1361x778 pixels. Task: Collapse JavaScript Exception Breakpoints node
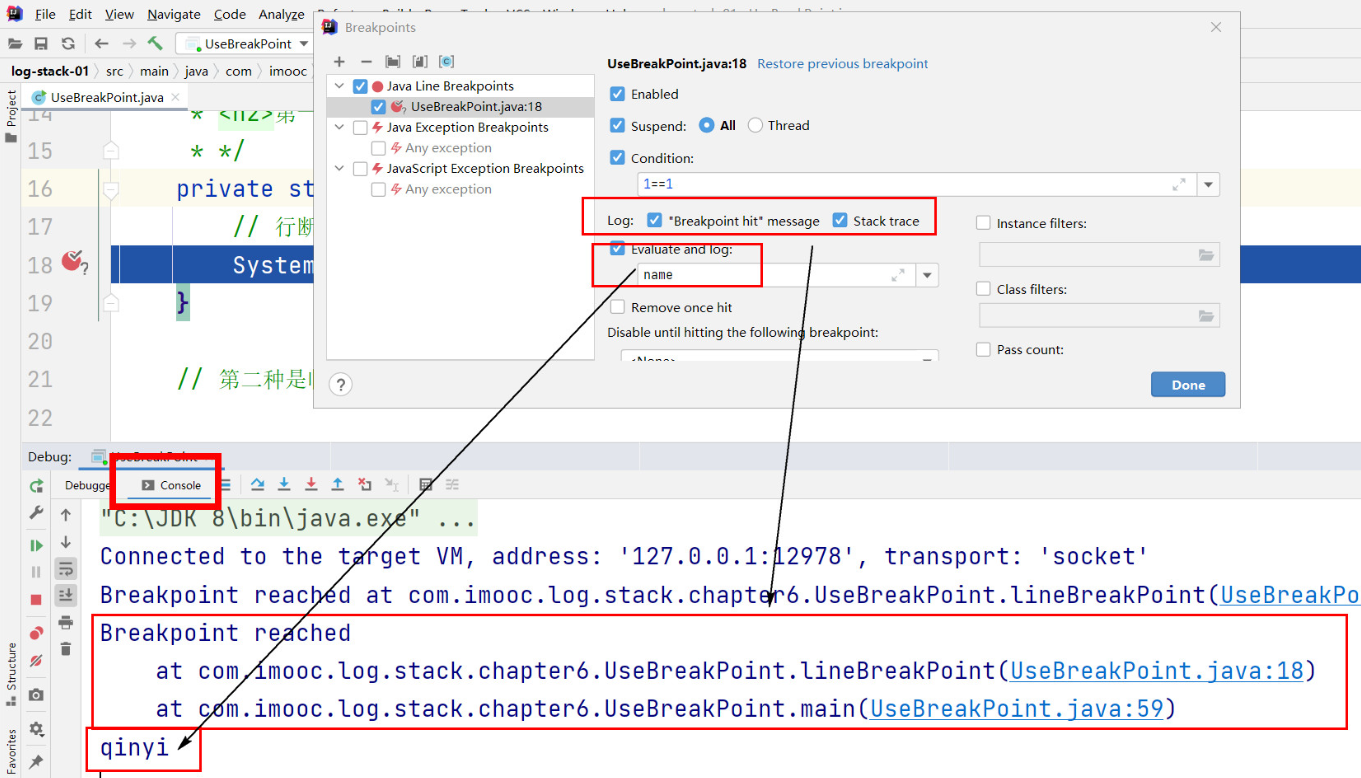(x=340, y=168)
